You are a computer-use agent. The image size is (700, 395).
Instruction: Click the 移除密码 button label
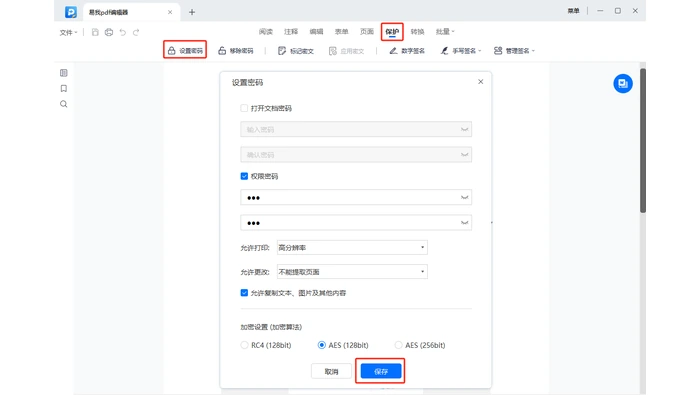(x=242, y=51)
